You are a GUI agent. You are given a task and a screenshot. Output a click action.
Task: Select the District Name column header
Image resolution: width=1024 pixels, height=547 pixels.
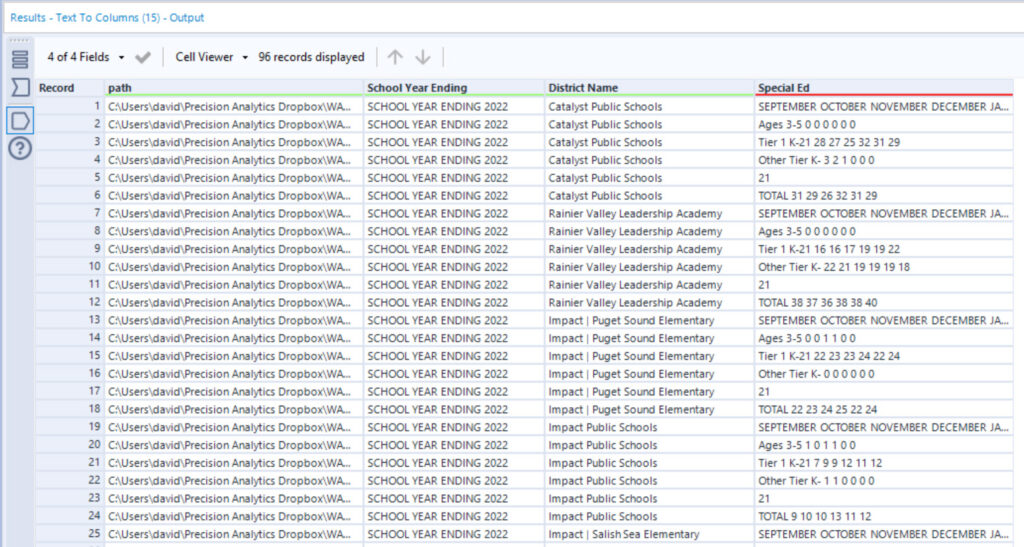tap(649, 88)
